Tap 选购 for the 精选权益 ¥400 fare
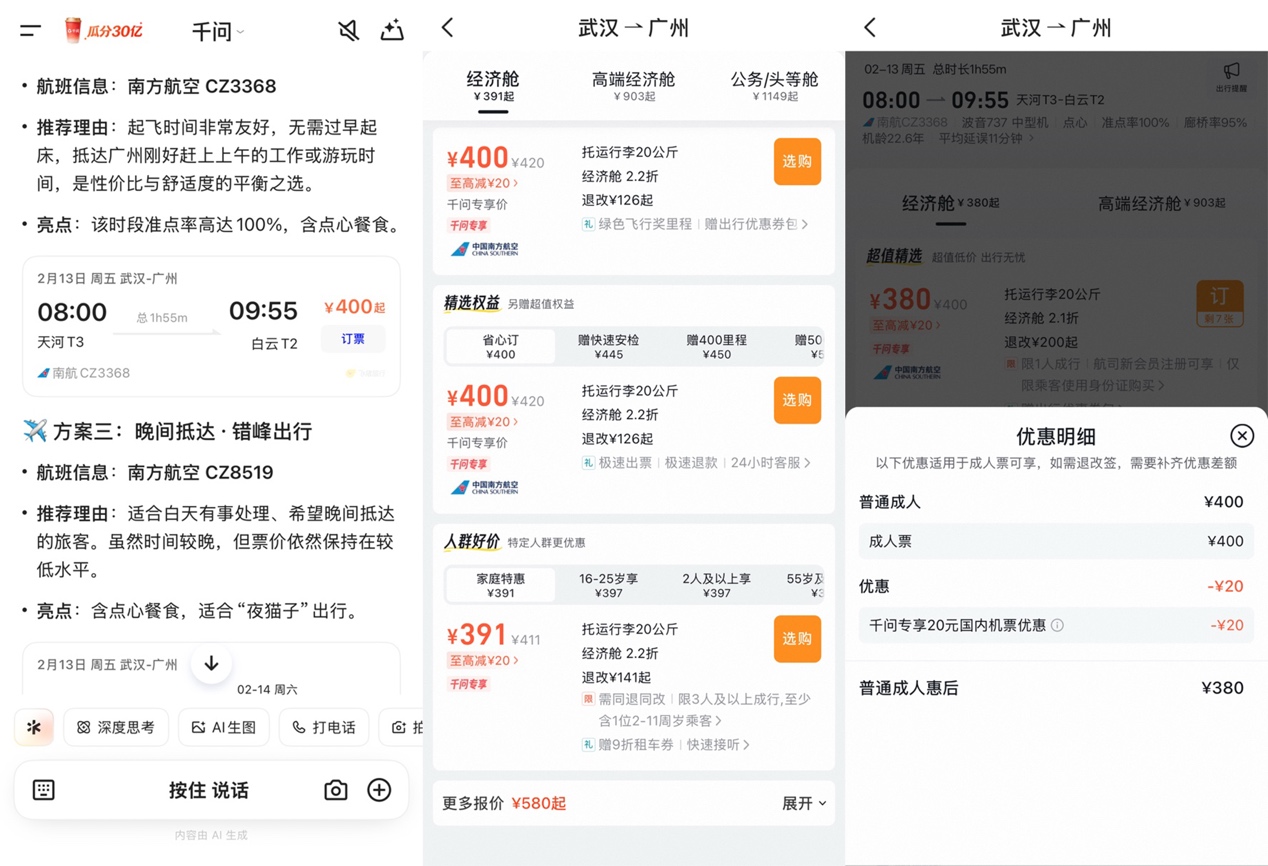The width and height of the screenshot is (1268, 866). click(x=797, y=400)
